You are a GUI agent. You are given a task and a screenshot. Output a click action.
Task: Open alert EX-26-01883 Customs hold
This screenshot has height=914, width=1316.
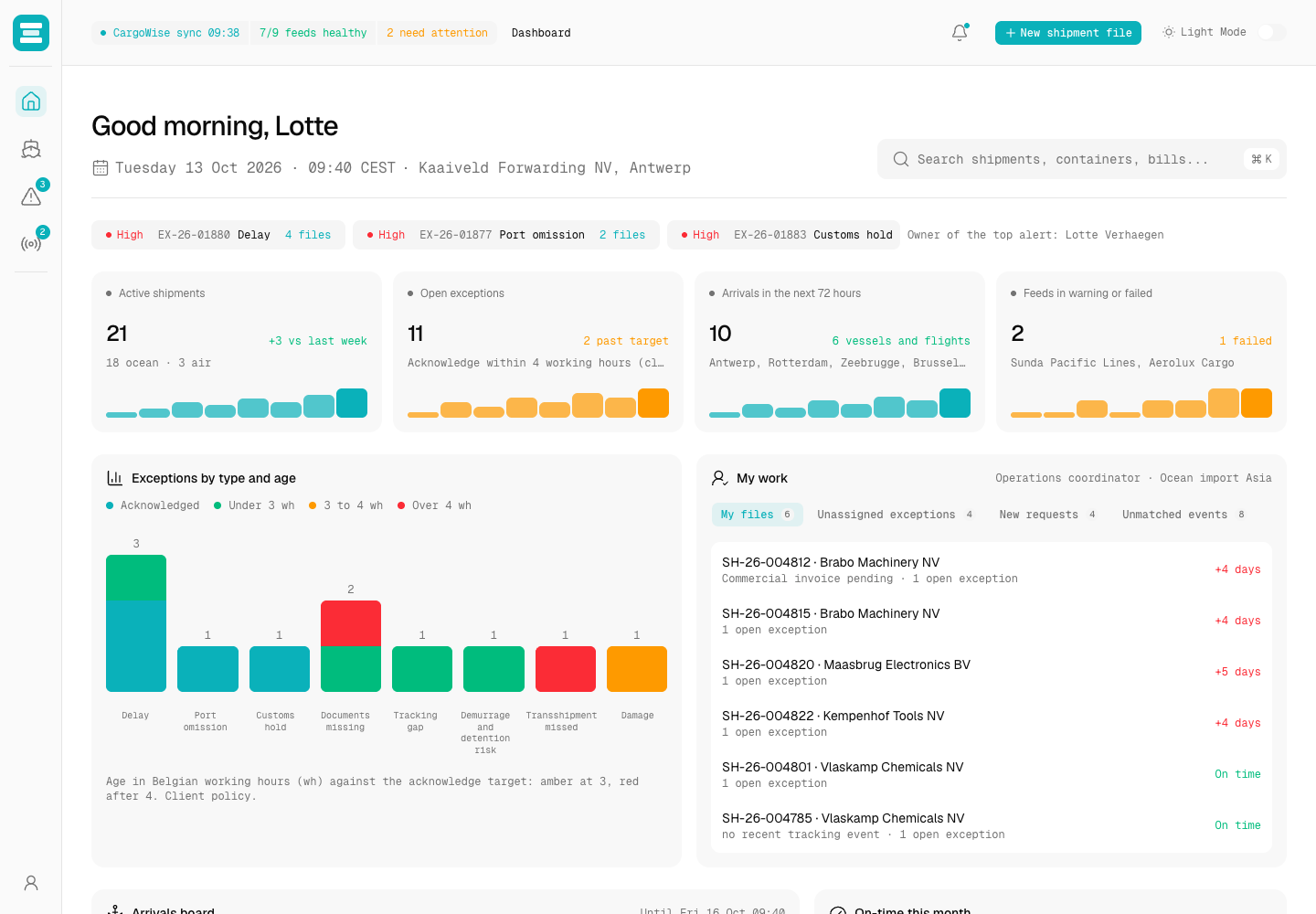coord(783,235)
